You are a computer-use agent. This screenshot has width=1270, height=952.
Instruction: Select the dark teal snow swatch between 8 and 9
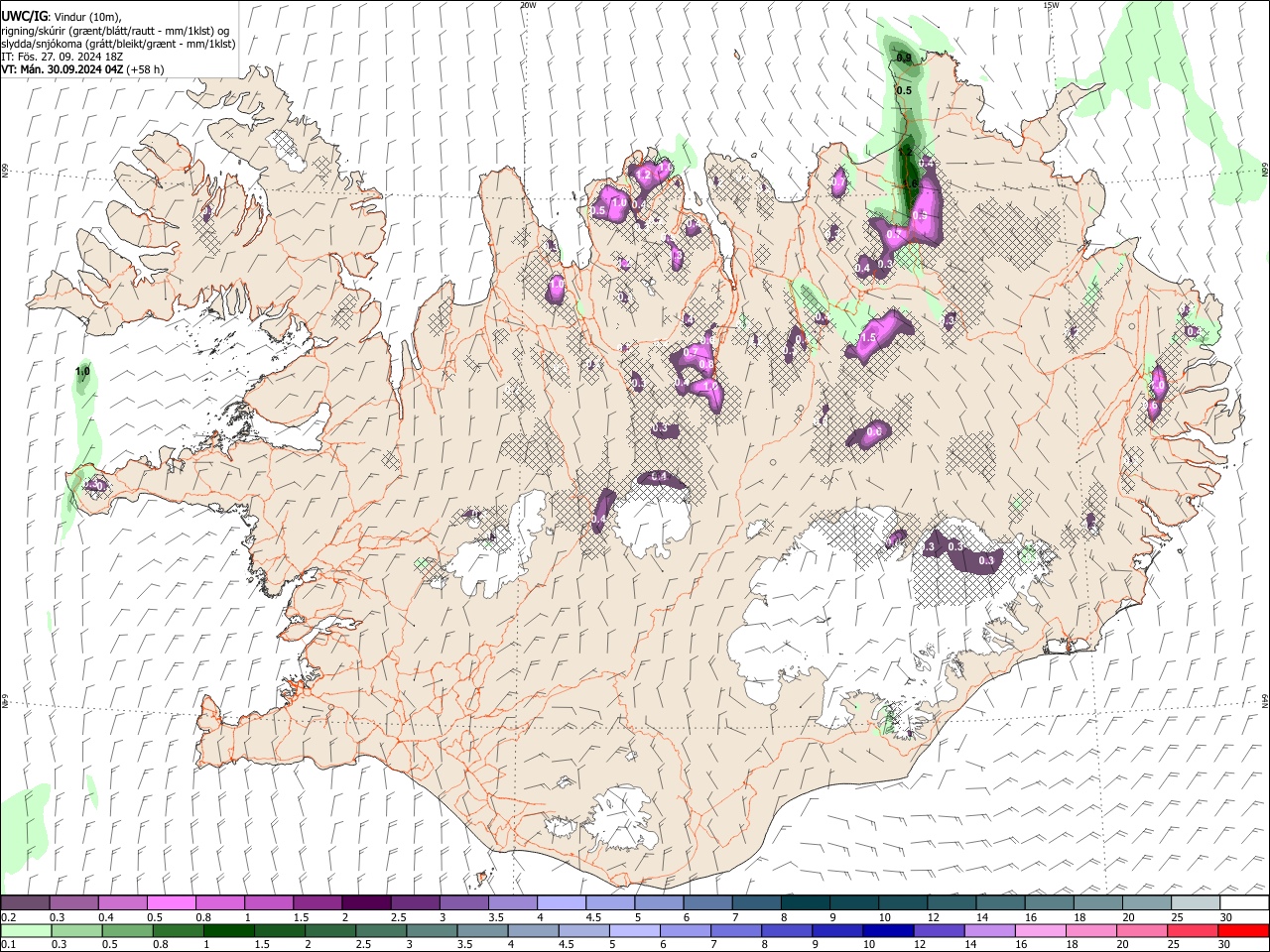tap(804, 902)
